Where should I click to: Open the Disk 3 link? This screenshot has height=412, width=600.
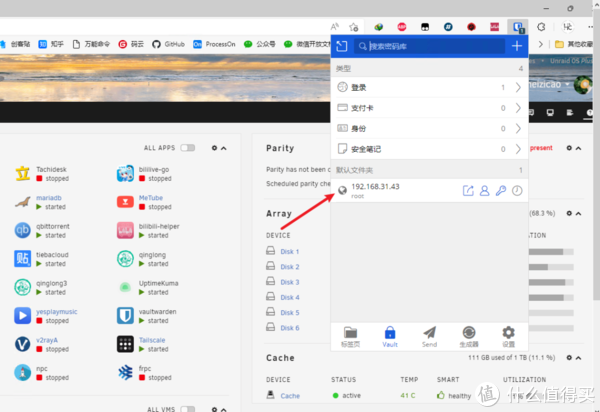coord(290,282)
